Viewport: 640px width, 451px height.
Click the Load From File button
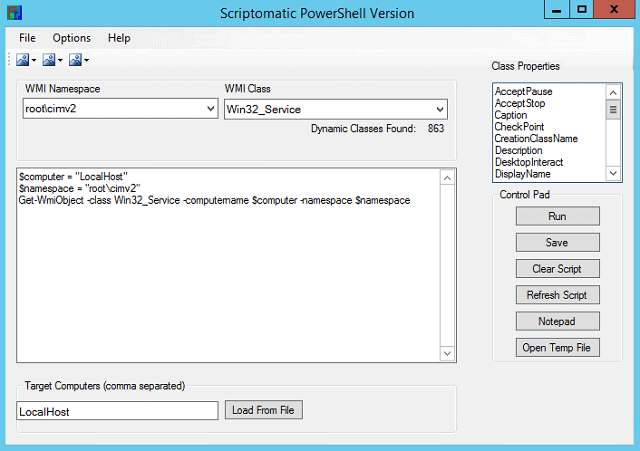click(264, 410)
